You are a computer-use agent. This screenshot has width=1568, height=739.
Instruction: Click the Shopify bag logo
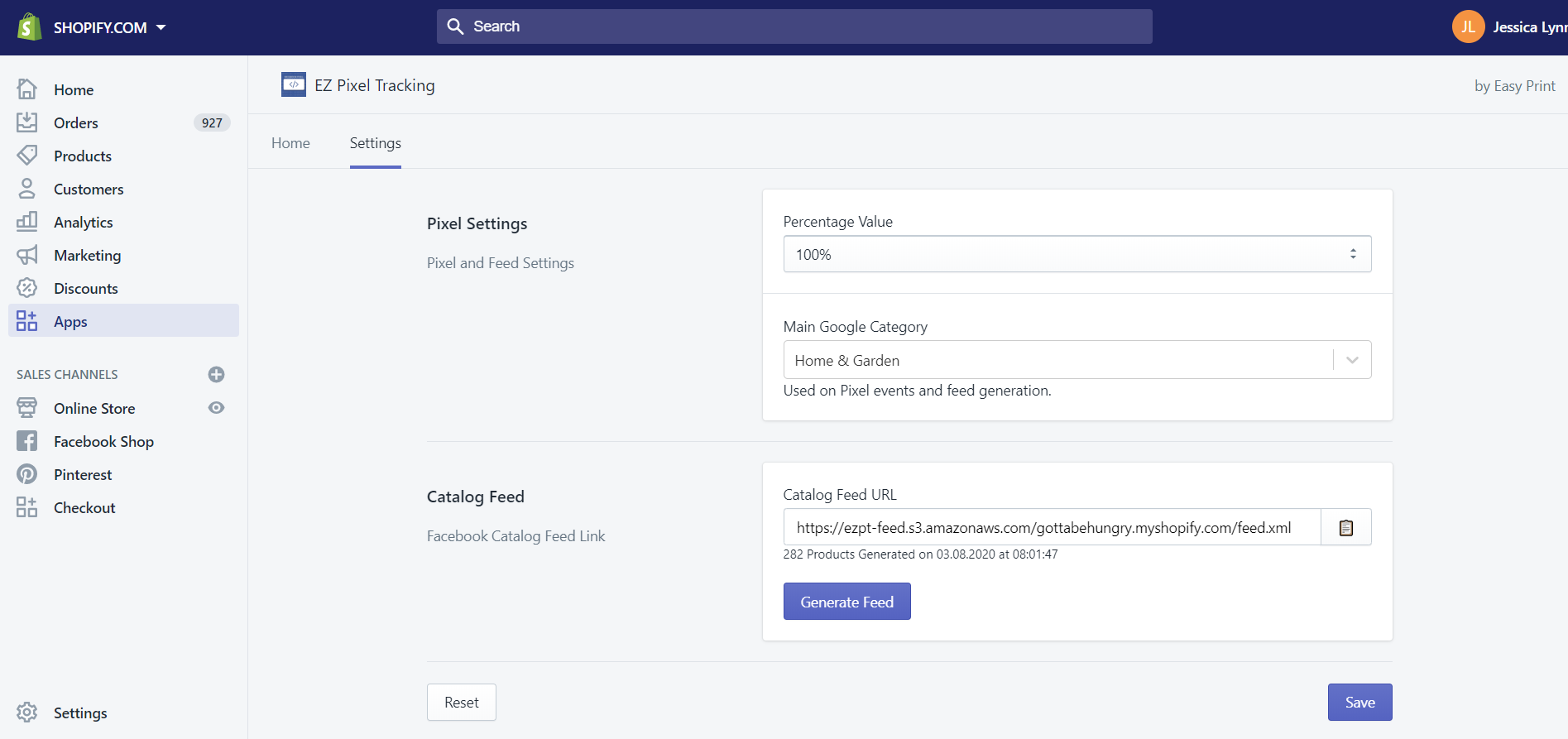(x=29, y=27)
